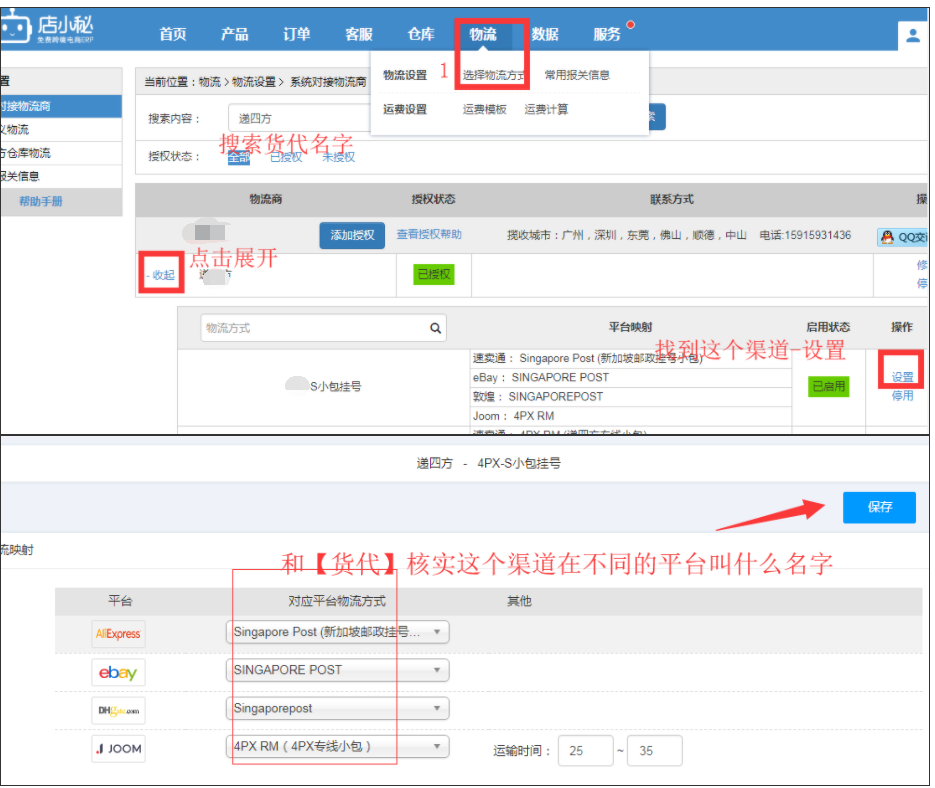The width and height of the screenshot is (935, 788).
Task: Click the 店小秘 robot logo
Action: (x=46, y=27)
